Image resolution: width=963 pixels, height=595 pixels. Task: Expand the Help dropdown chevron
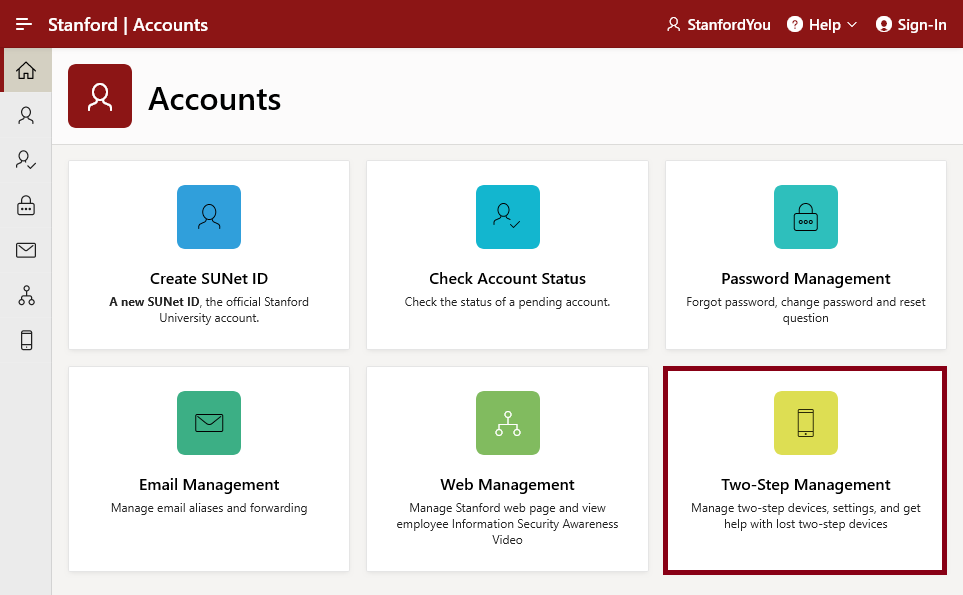click(852, 25)
